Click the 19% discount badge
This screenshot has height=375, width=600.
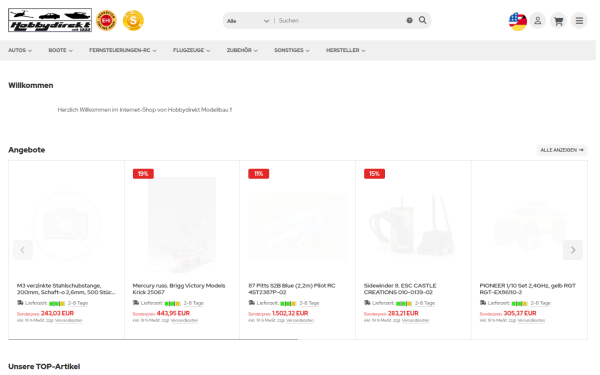click(x=143, y=174)
